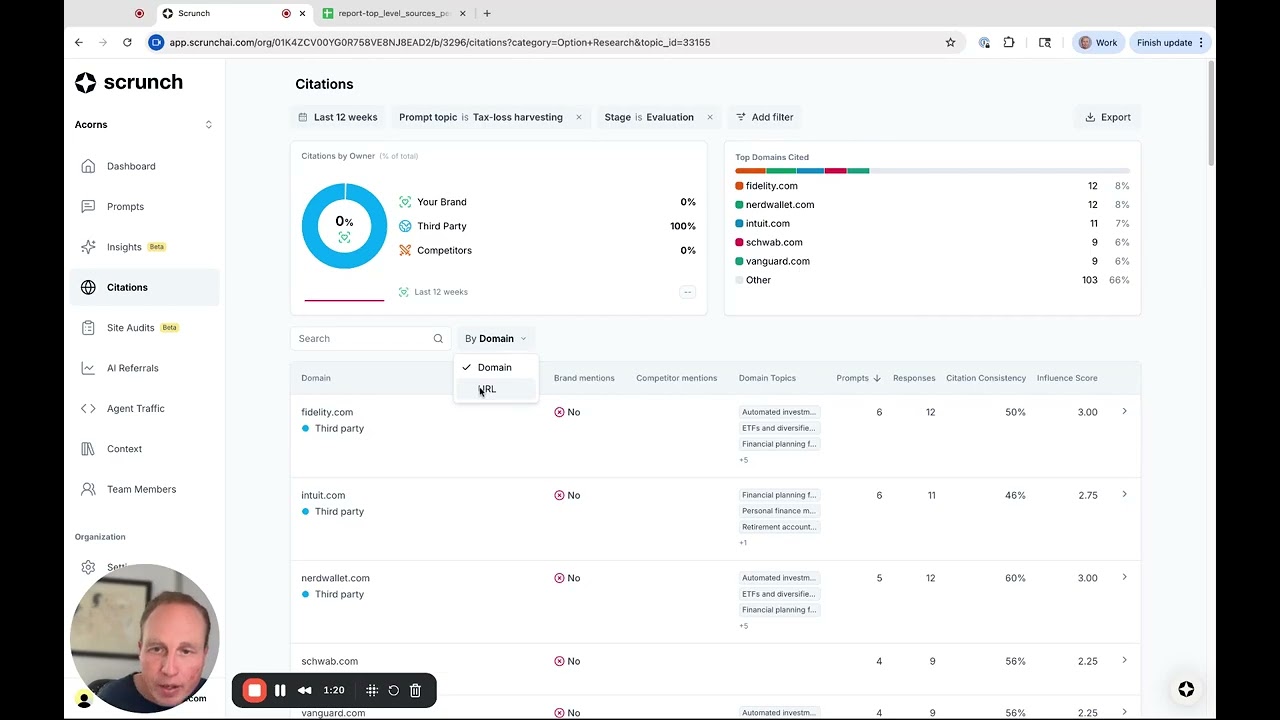
Task: Click the Your Brand legend icon
Action: point(405,202)
